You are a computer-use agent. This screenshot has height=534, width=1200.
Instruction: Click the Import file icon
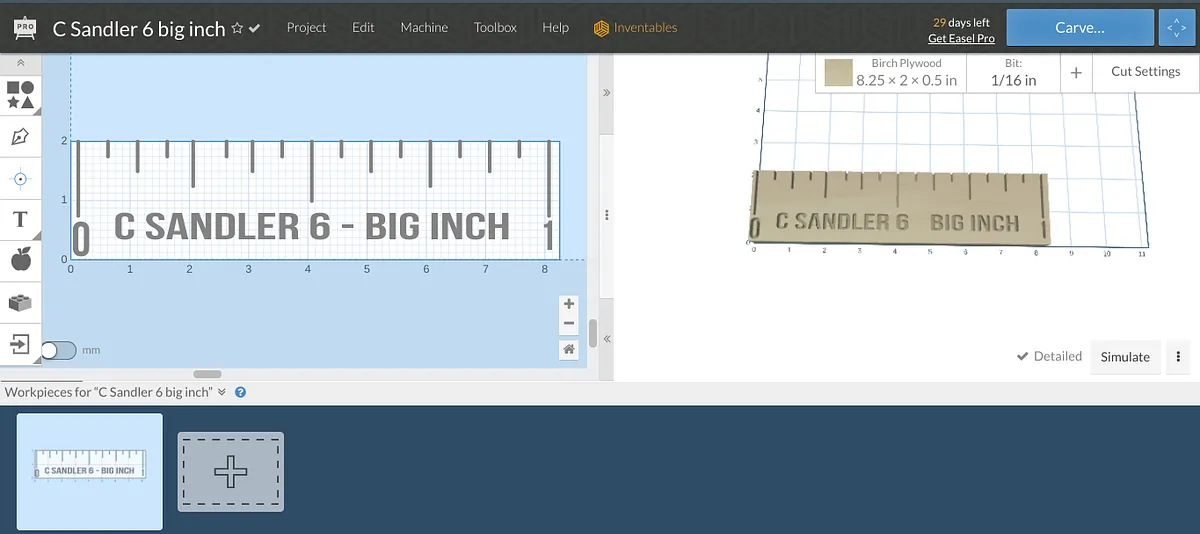pyautogui.click(x=20, y=344)
